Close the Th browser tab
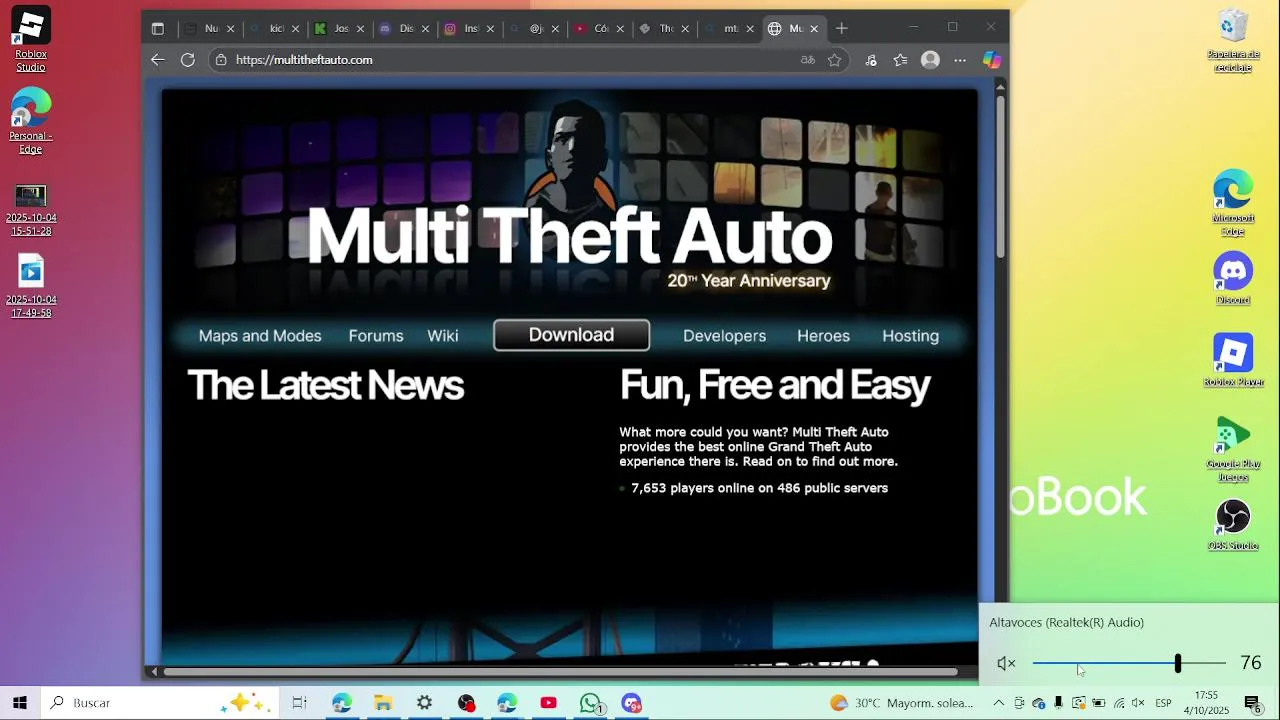The width and height of the screenshot is (1280, 720). [x=685, y=29]
